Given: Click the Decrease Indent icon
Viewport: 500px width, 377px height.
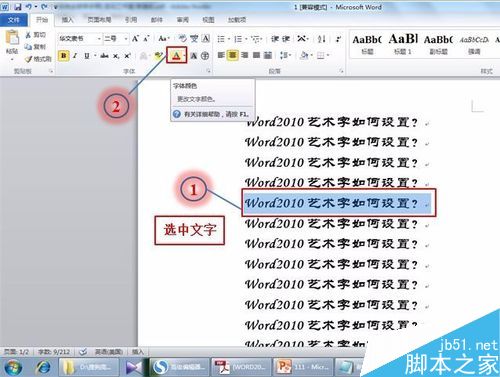Looking at the screenshot, I should click(x=275, y=39).
